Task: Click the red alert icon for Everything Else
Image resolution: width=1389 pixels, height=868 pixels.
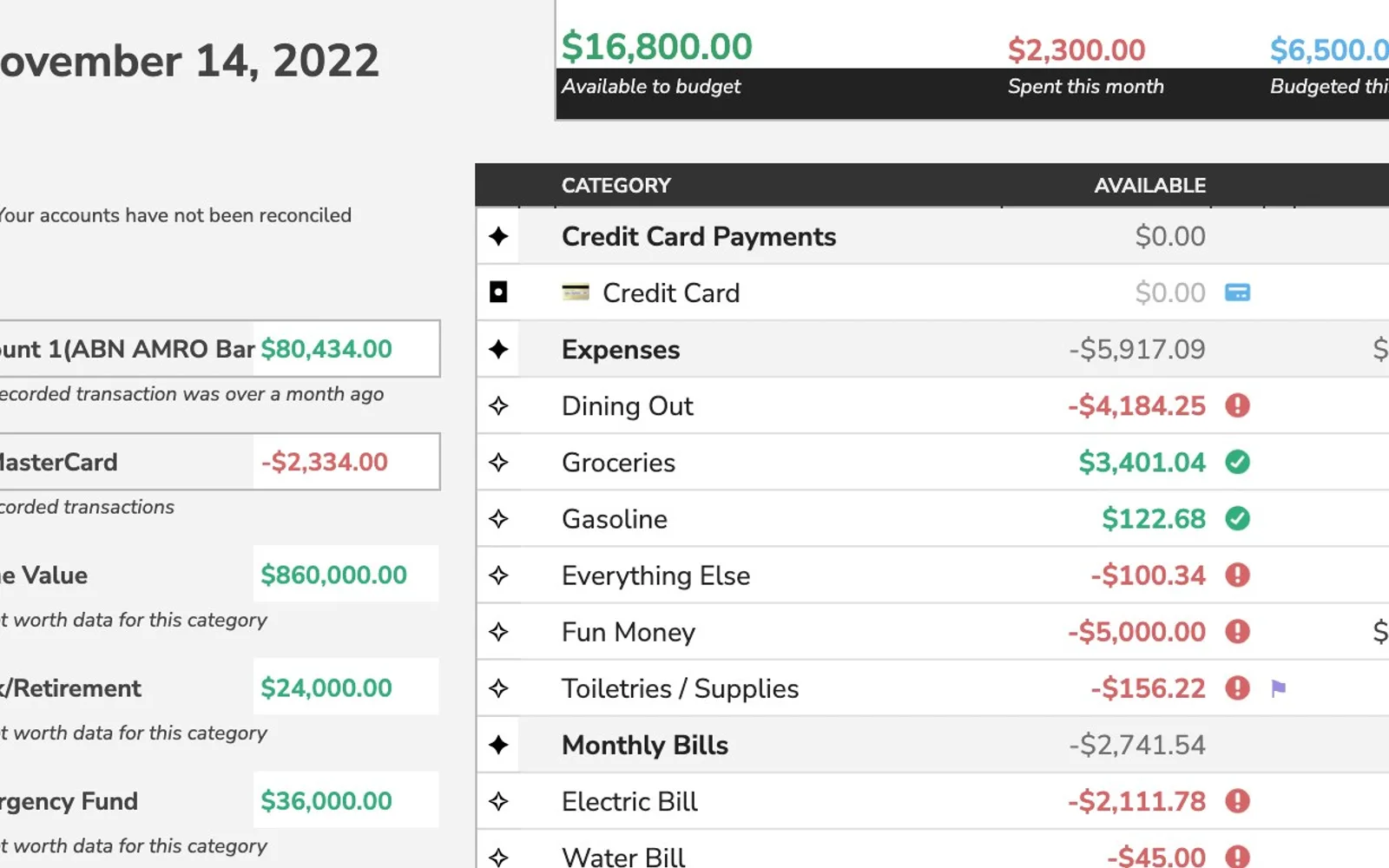Action: coord(1237,575)
